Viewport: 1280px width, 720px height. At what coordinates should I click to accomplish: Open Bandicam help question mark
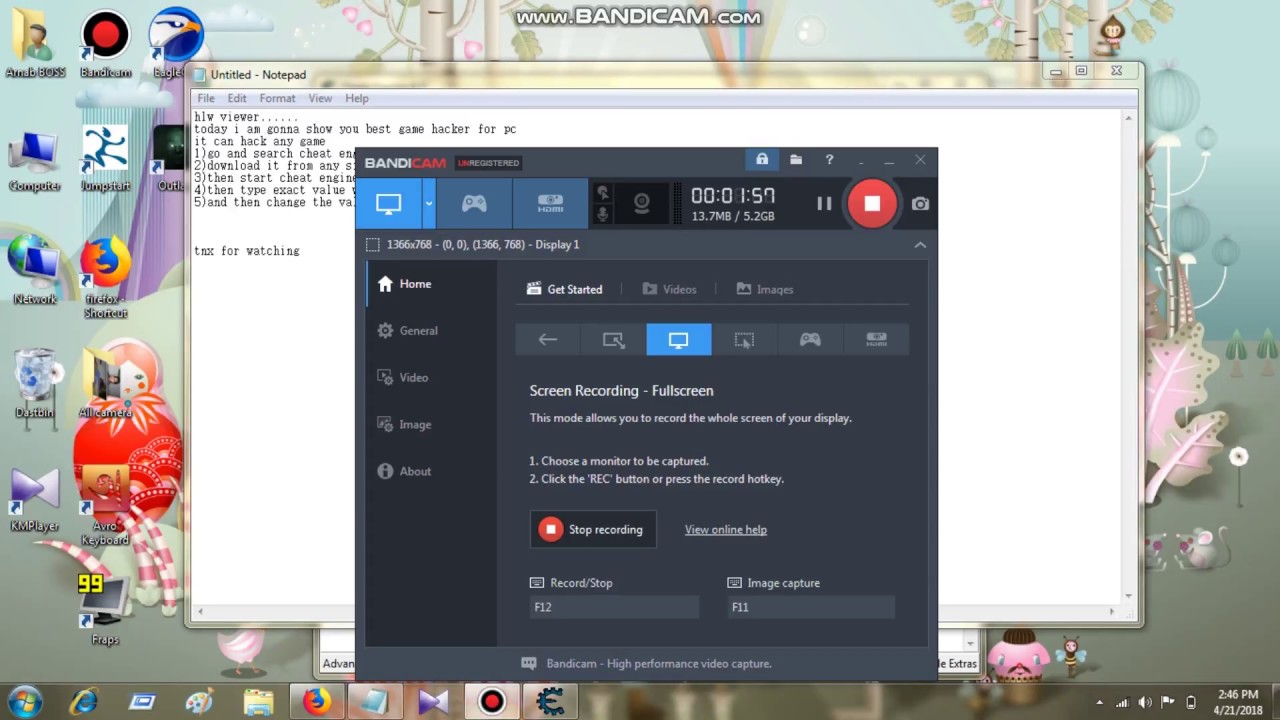829,160
